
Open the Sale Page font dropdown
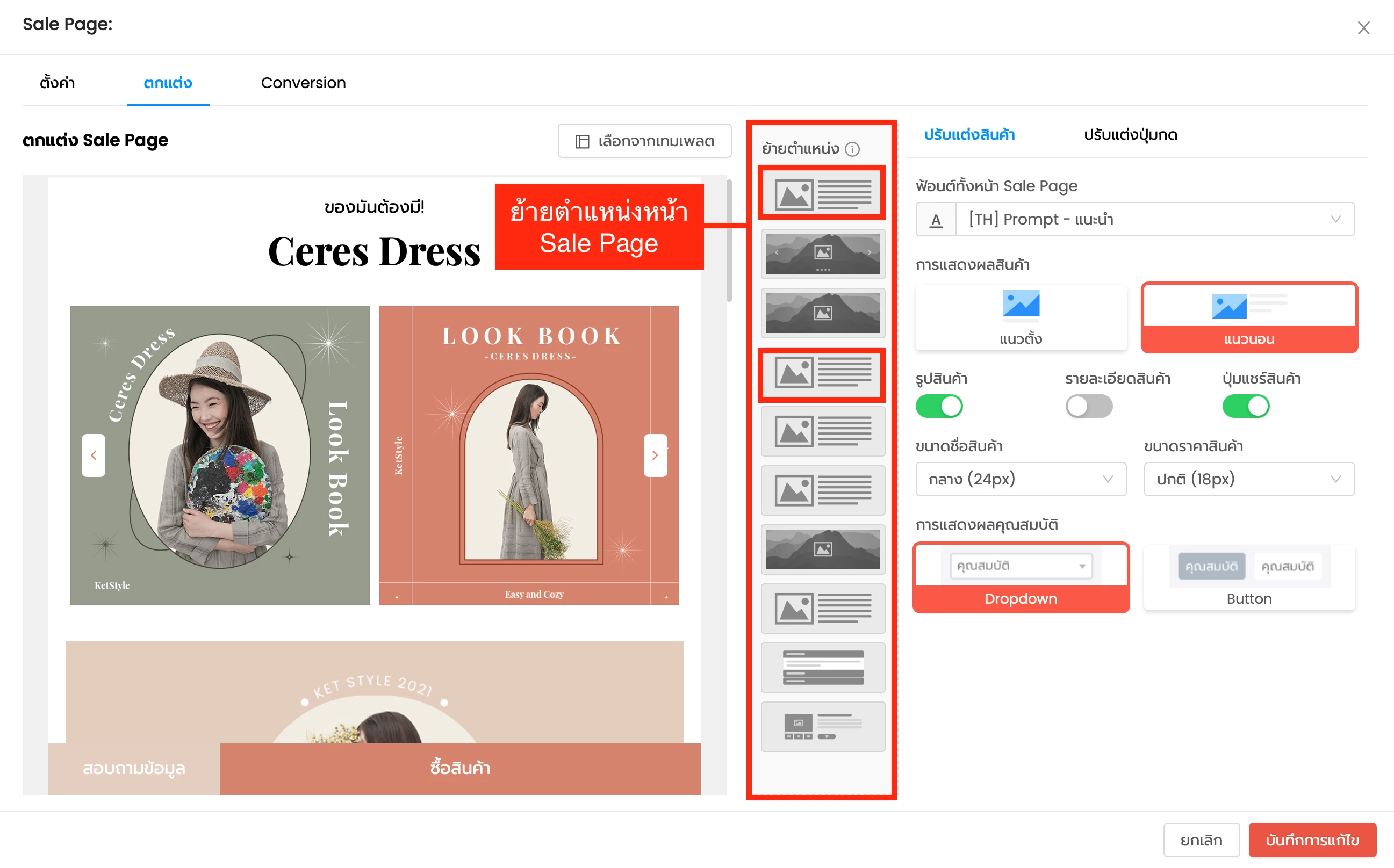point(1154,219)
